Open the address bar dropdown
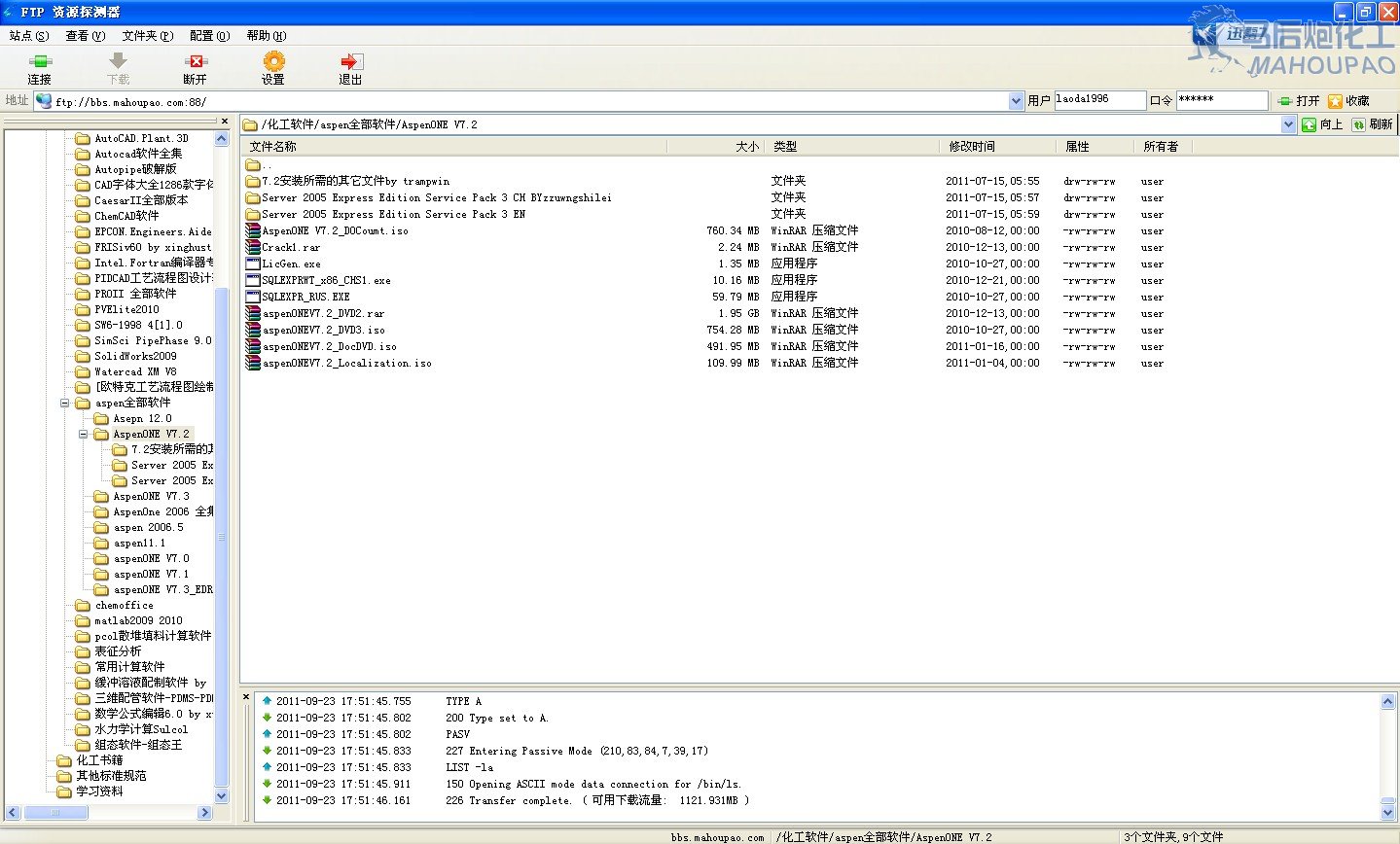The height and width of the screenshot is (844, 1400). [1016, 101]
